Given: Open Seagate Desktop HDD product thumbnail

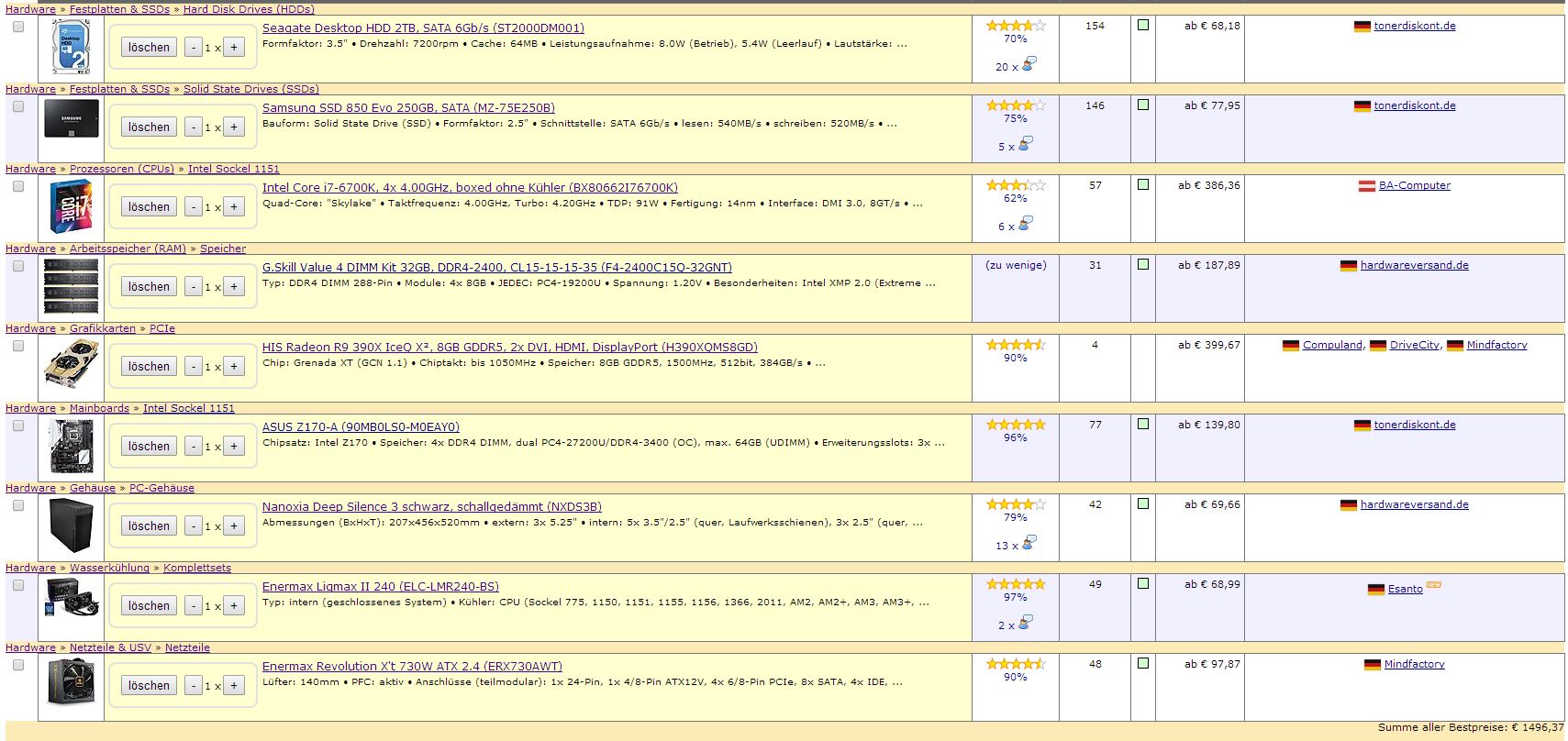Looking at the screenshot, I should (x=71, y=48).
